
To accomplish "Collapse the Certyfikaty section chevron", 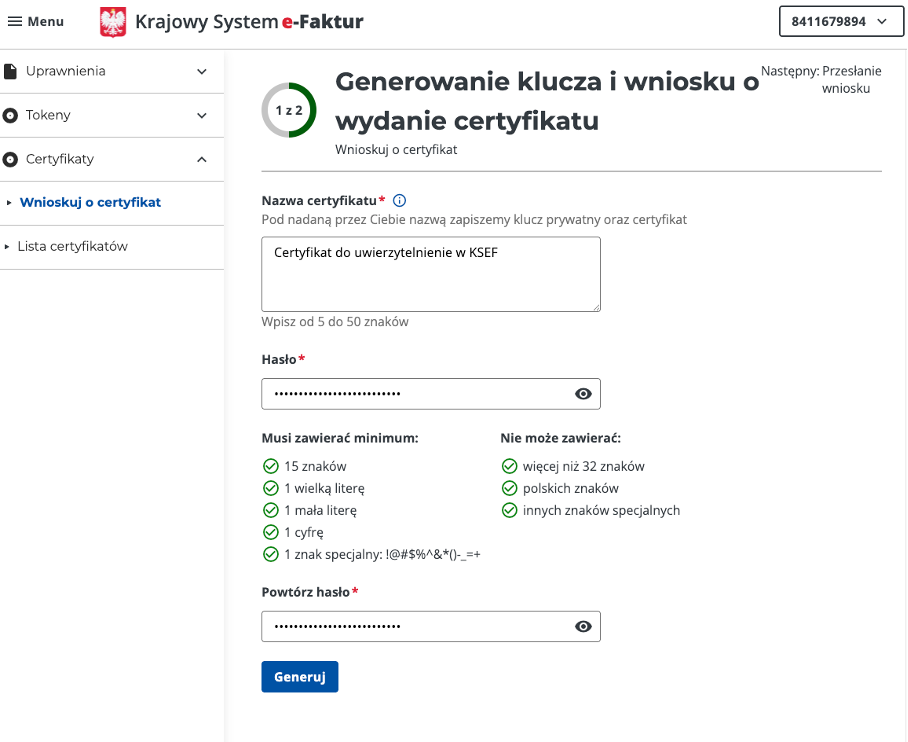I will pos(202,159).
